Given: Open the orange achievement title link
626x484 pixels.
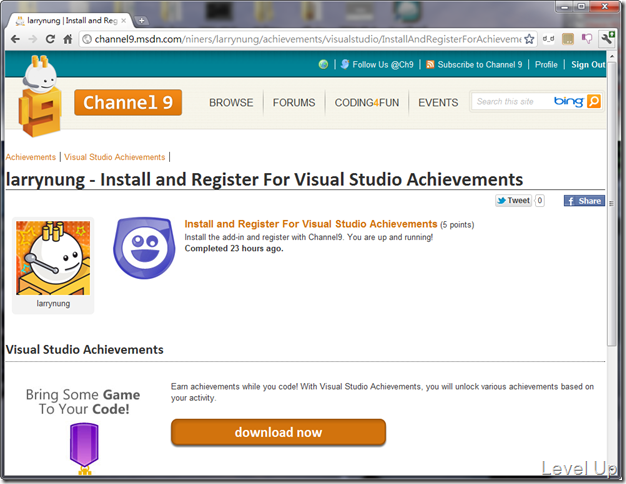Looking at the screenshot, I should click(311, 224).
